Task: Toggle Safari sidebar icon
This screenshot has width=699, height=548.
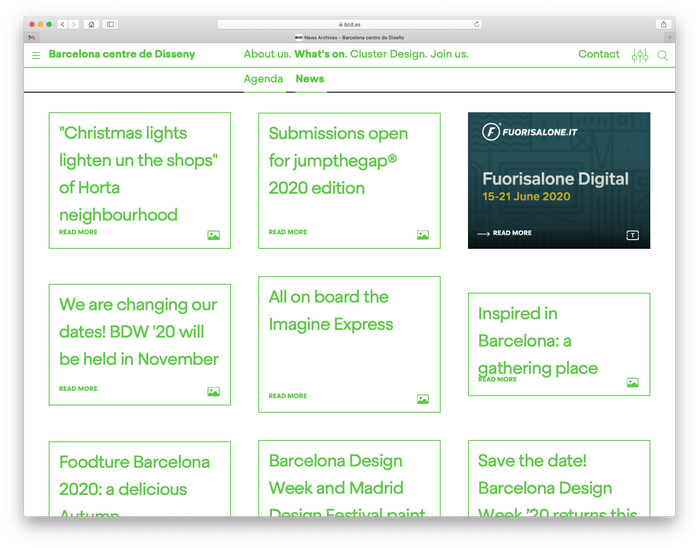Action: (110, 24)
